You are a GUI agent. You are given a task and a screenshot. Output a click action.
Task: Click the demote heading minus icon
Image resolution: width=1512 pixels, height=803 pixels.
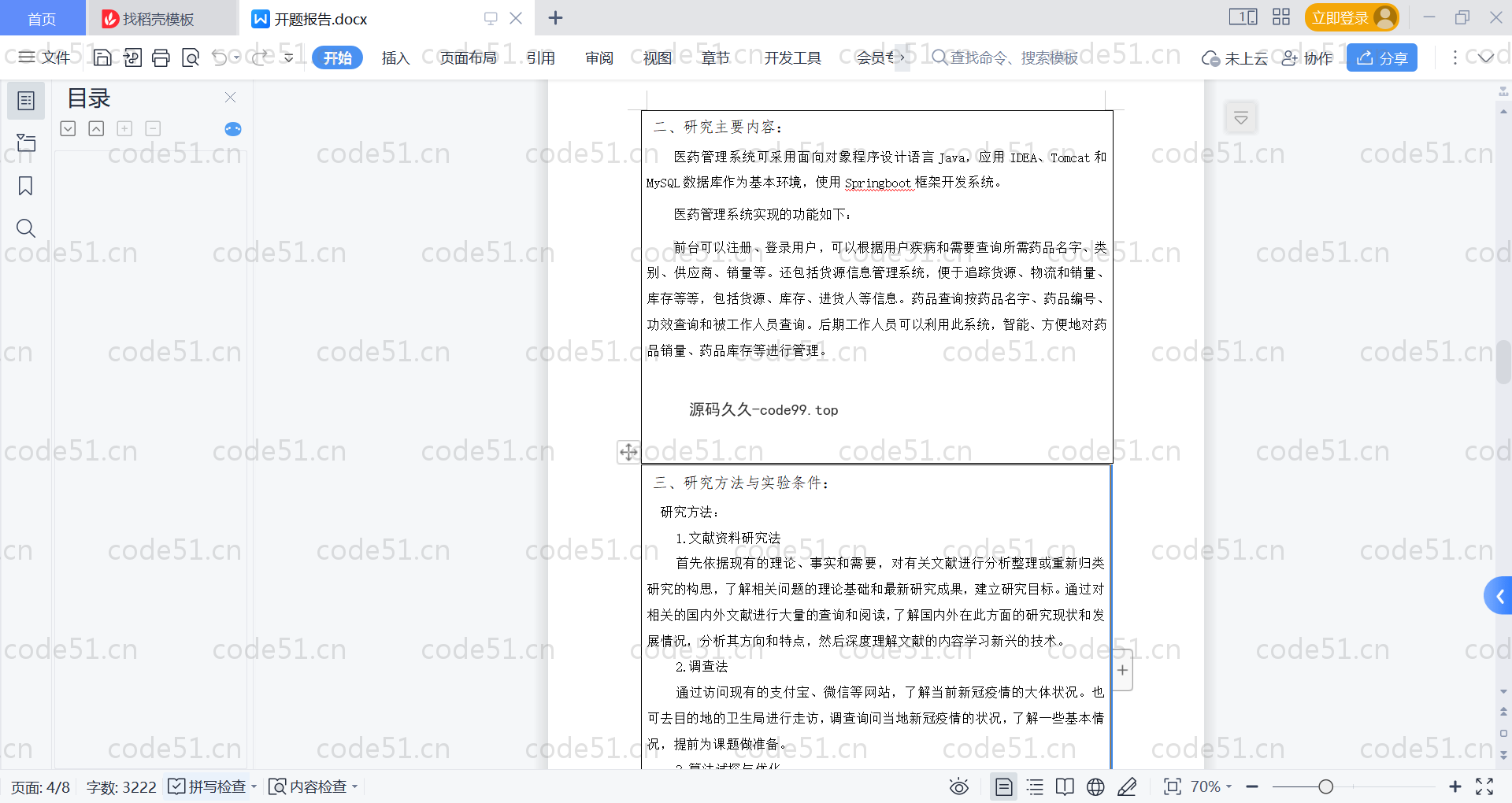153,128
